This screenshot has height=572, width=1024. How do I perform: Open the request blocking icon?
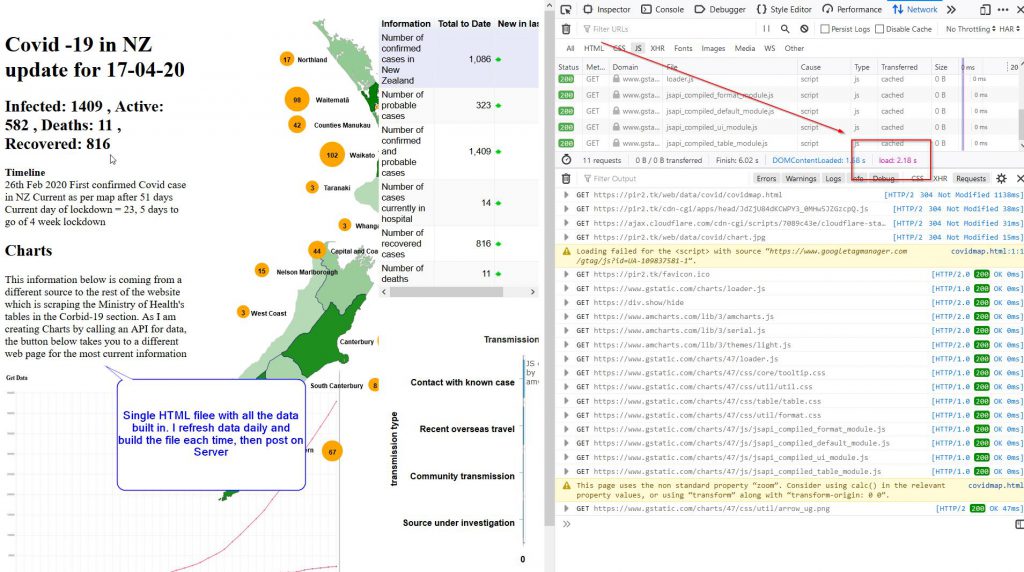tap(804, 29)
